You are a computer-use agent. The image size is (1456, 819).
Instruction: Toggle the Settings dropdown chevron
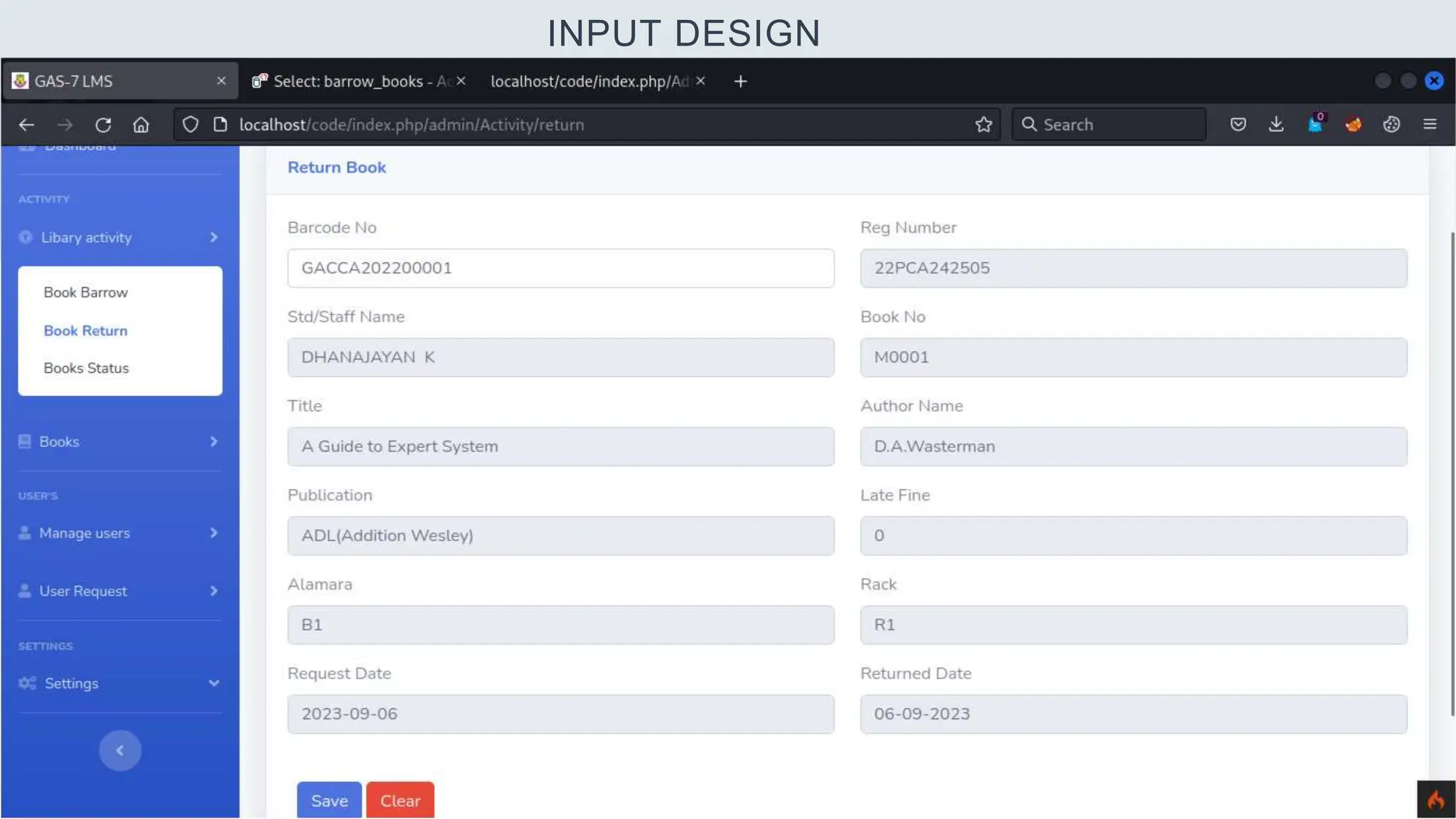pos(214,683)
